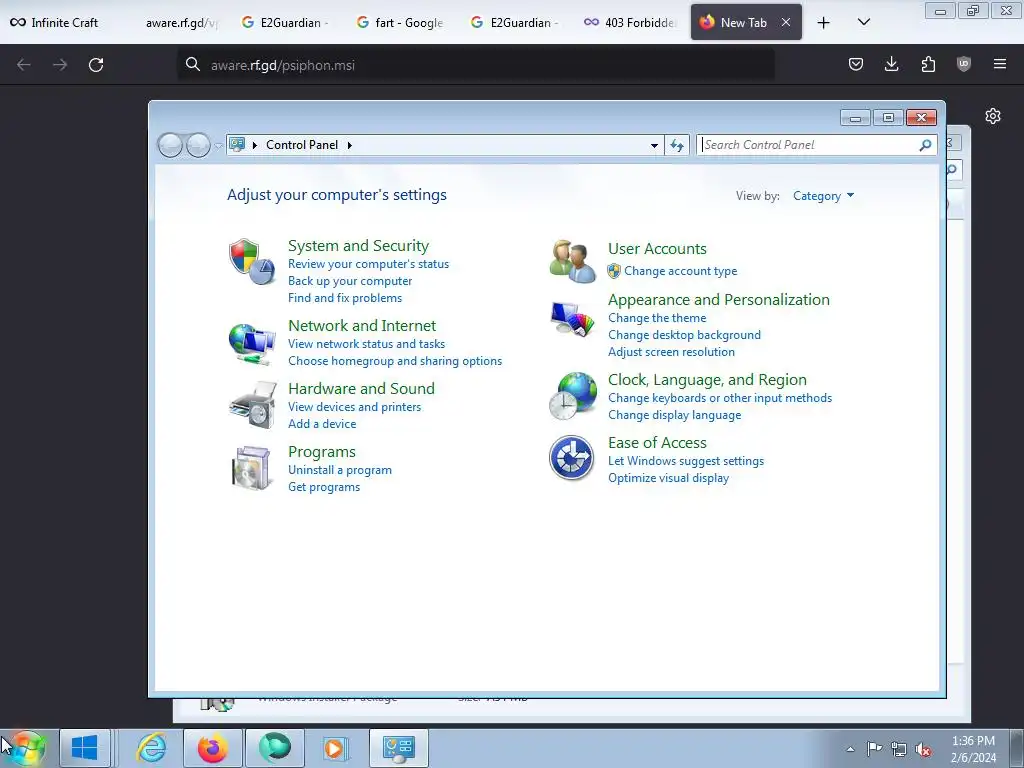Select the first E2Guardian tab
1024x768 pixels.
[x=284, y=23]
